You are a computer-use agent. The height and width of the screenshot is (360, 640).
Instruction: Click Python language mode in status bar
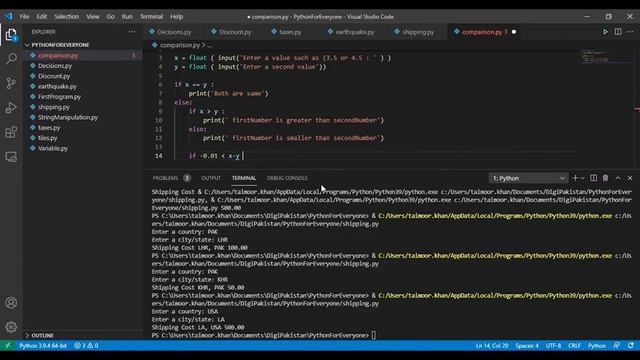(x=597, y=345)
